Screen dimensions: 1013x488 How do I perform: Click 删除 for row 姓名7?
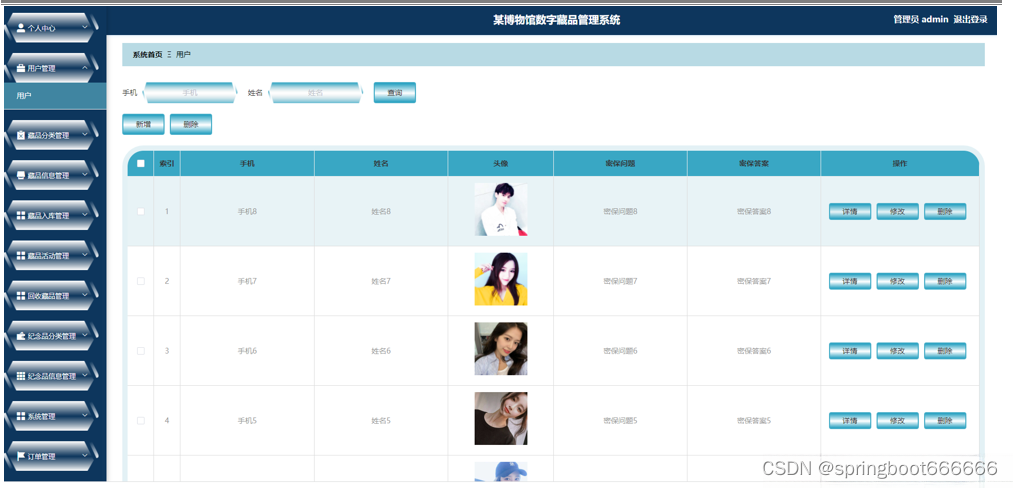[945, 281]
